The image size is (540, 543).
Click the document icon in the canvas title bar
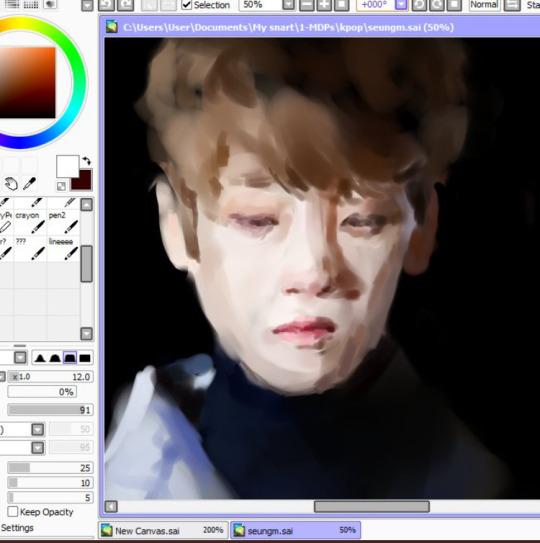[x=112, y=27]
